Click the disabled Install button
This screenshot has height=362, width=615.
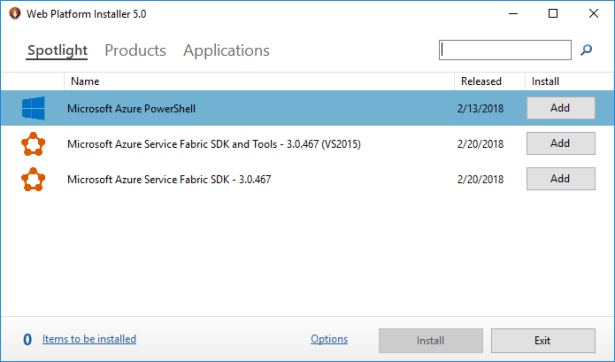tap(431, 340)
